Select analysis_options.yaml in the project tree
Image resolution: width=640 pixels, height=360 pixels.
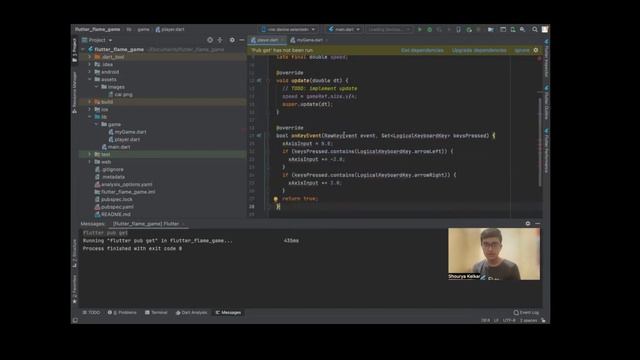tap(123, 184)
